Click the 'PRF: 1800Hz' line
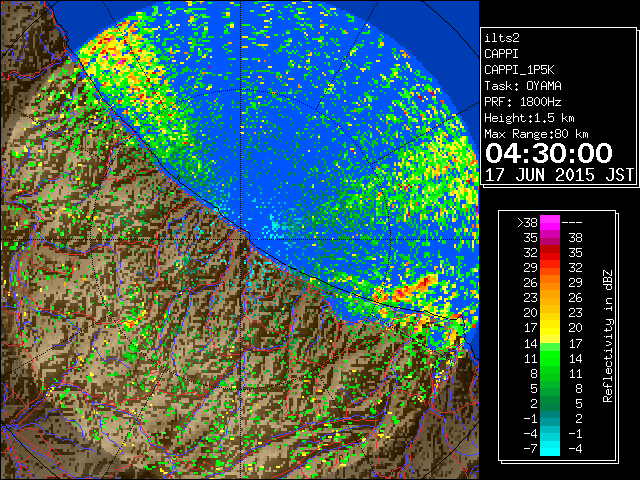Screen dimensions: 640x480 [523, 102]
